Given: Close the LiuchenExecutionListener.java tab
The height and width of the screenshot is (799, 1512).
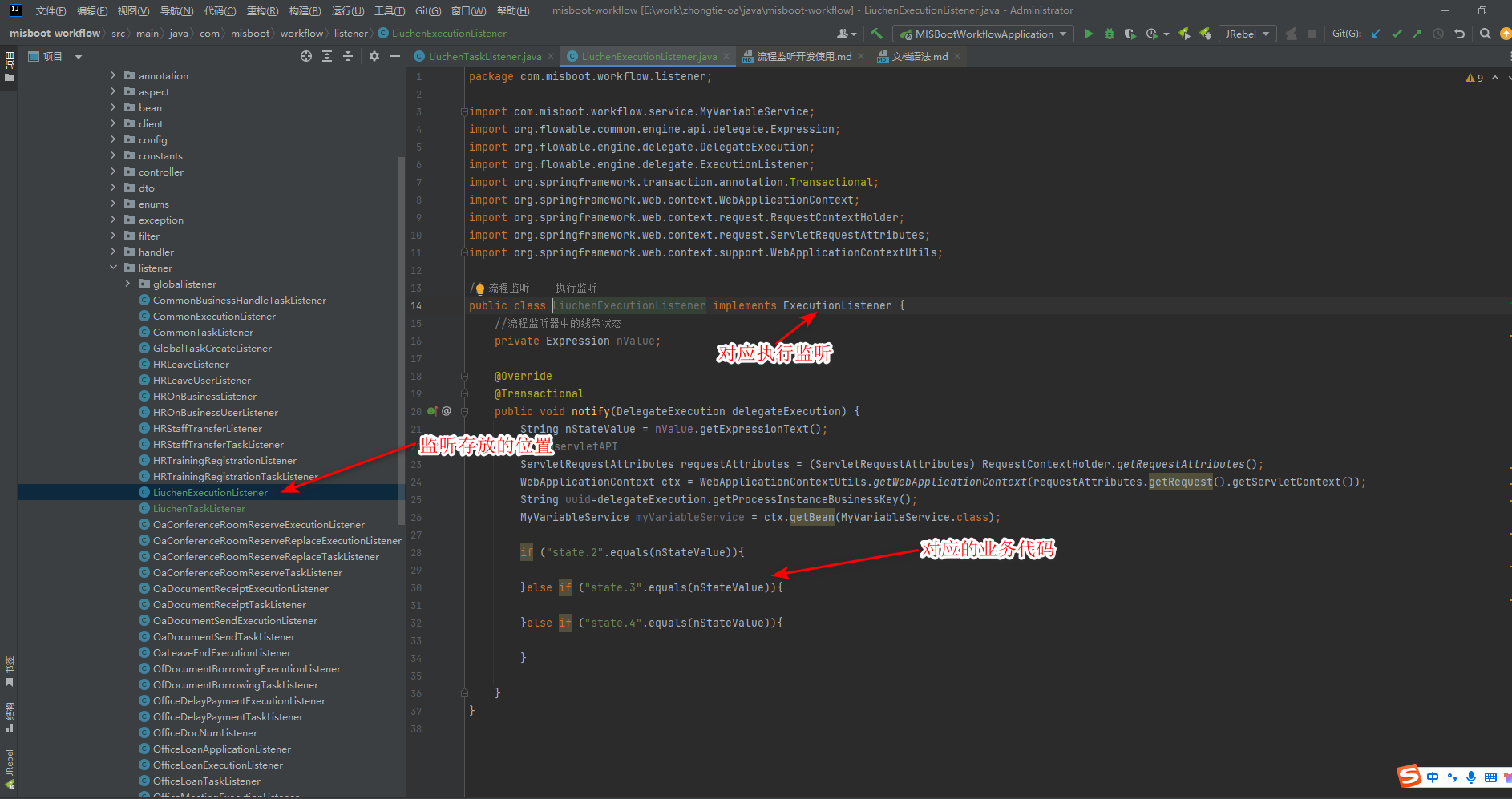Looking at the screenshot, I should [726, 56].
